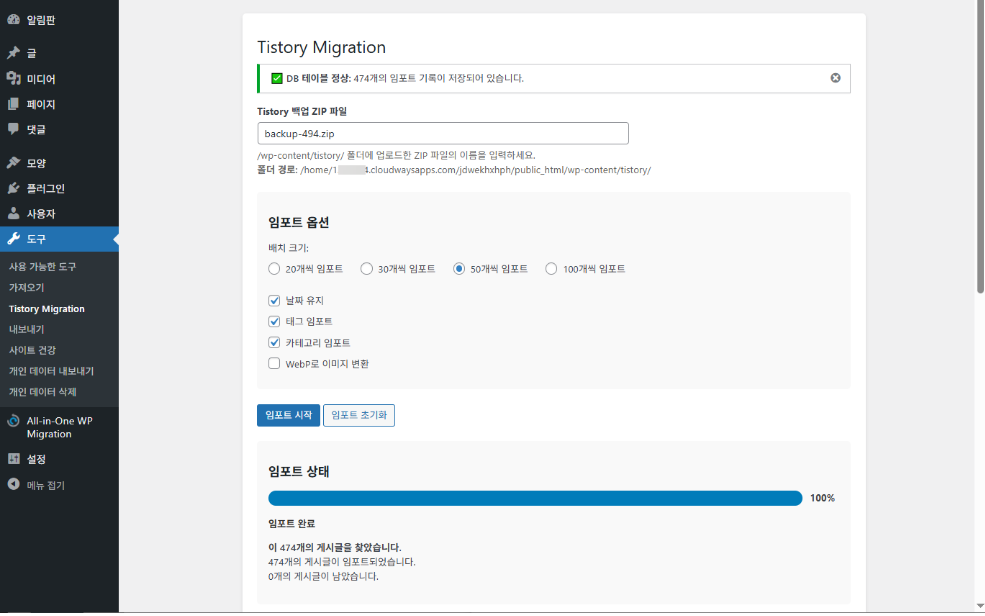Click 0개의 게시글이 남았습니다 text
Screen dimensions: 985x616
tap(323, 576)
